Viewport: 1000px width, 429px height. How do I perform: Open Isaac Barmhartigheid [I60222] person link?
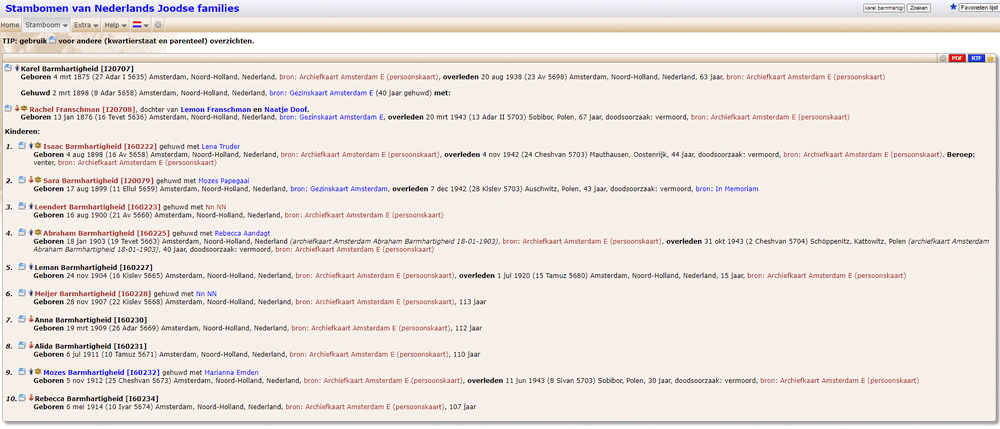[99, 147]
